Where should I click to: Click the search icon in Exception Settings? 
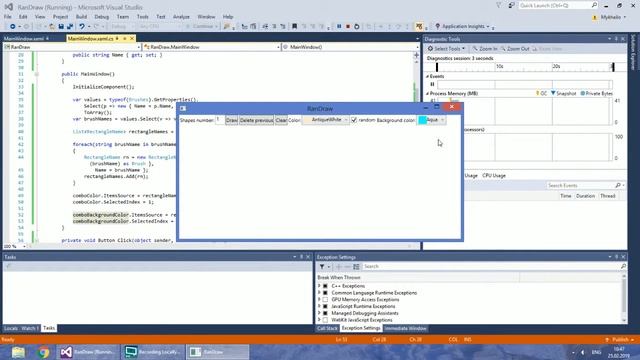point(623,267)
